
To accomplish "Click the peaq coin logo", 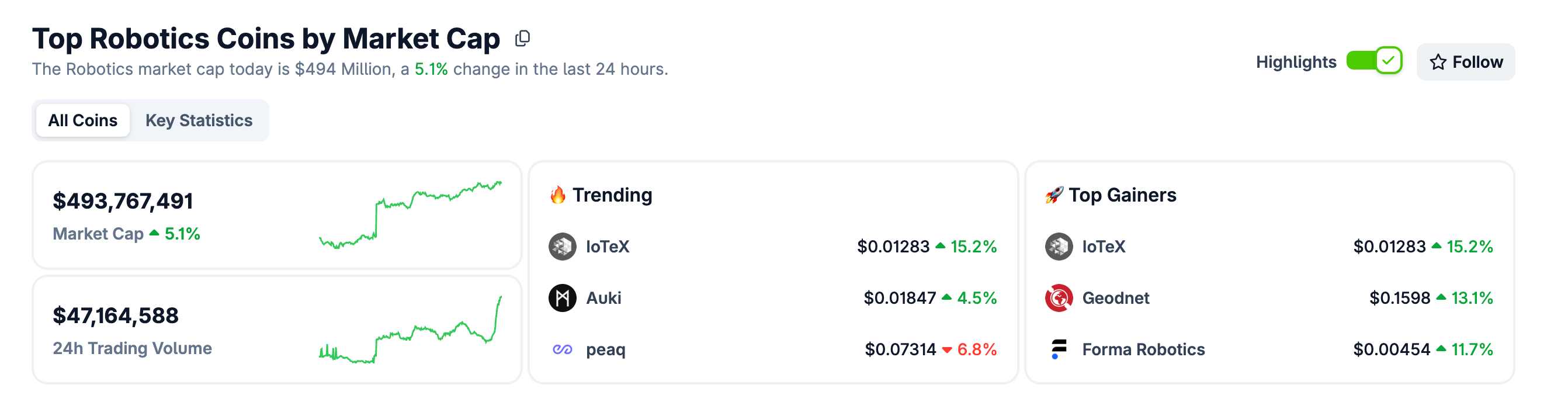I will 562,349.
